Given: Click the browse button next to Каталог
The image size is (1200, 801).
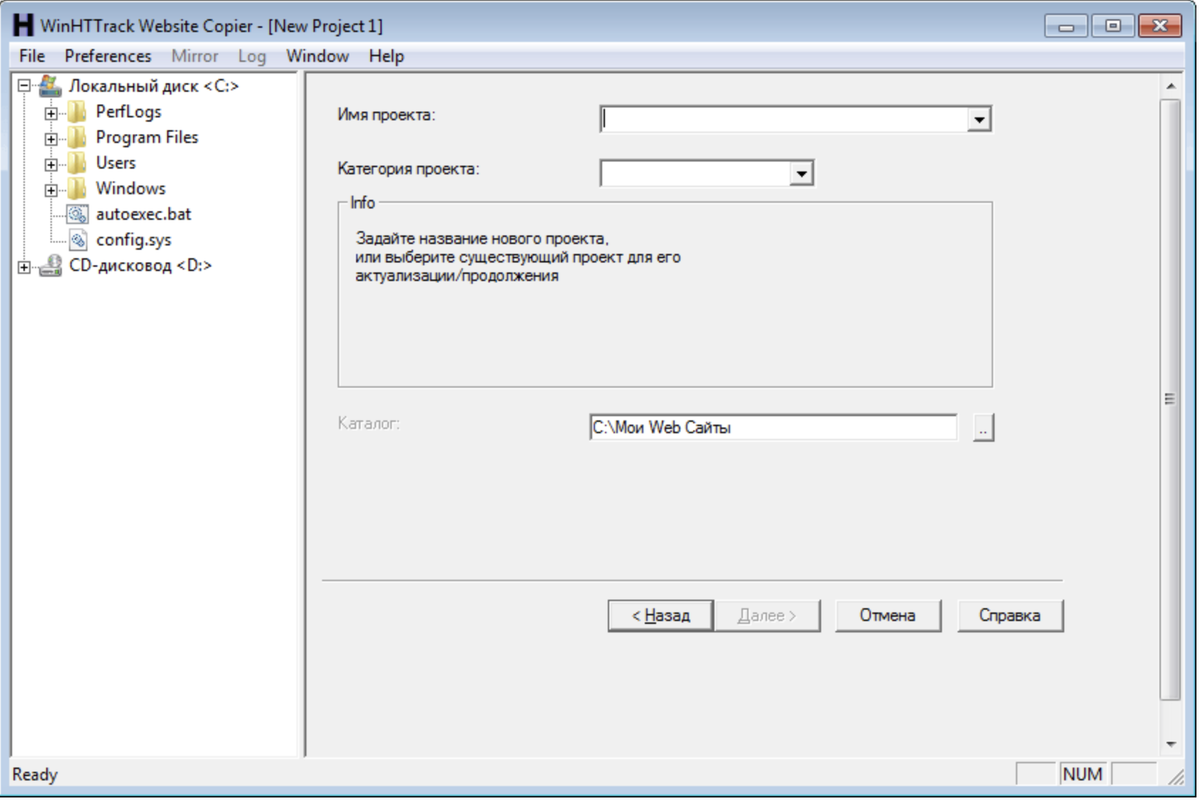Looking at the screenshot, I should 984,428.
